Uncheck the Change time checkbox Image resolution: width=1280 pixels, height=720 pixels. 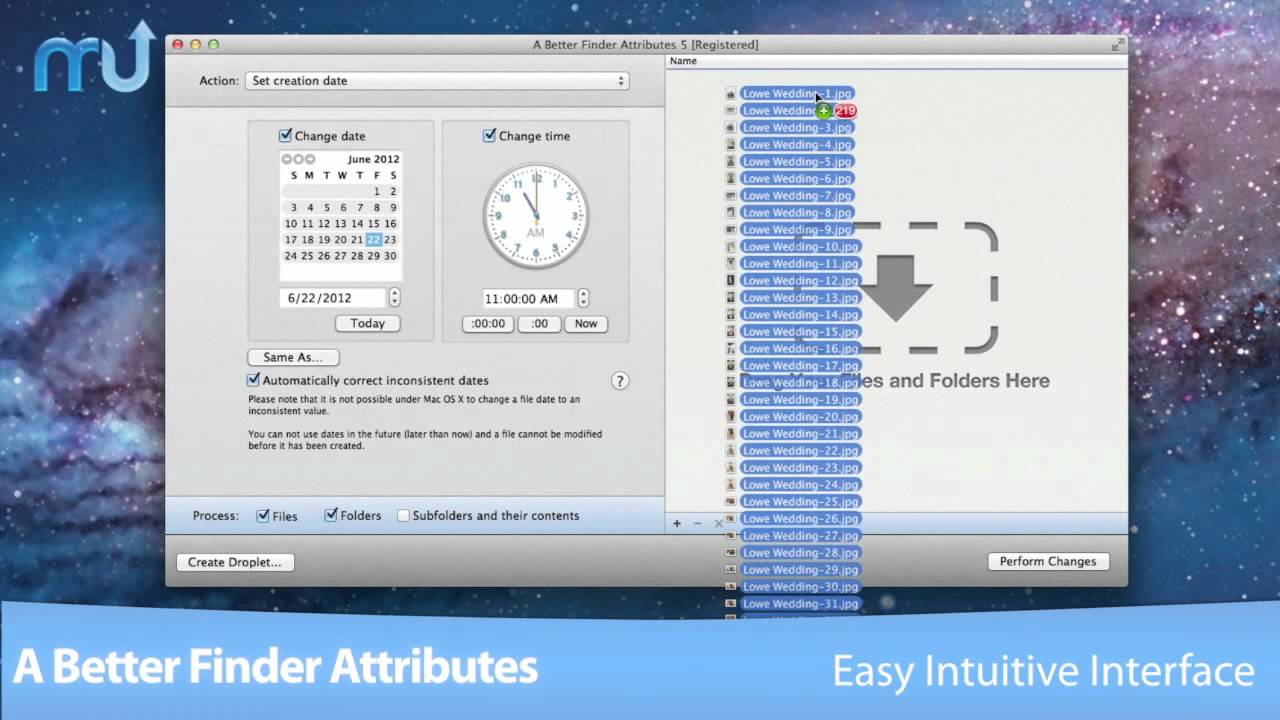pos(489,136)
